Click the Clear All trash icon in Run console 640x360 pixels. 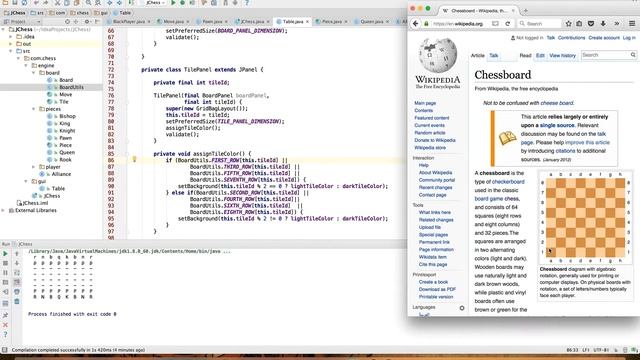click(17, 302)
